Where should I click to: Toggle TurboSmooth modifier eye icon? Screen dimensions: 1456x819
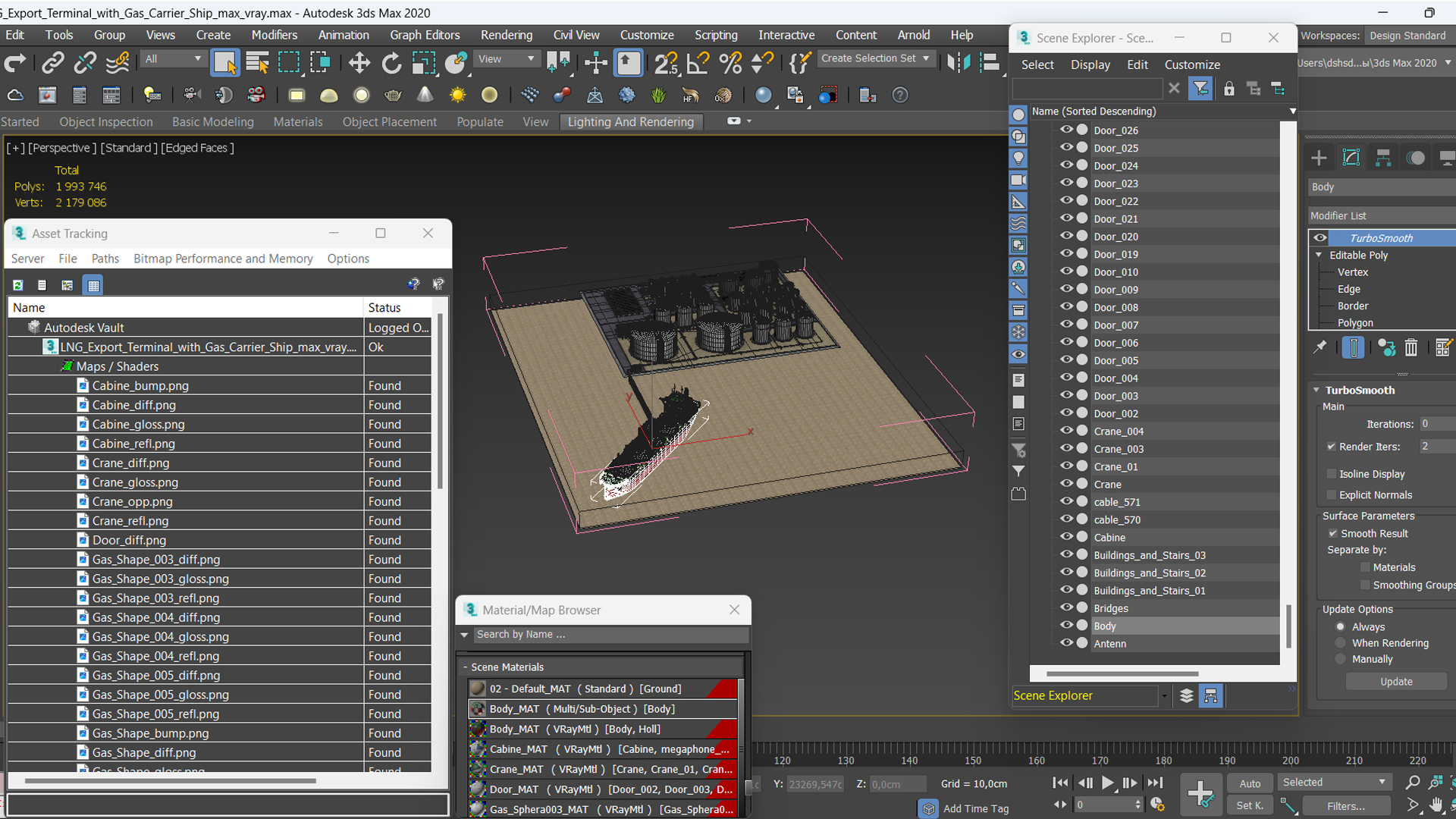[x=1319, y=238]
